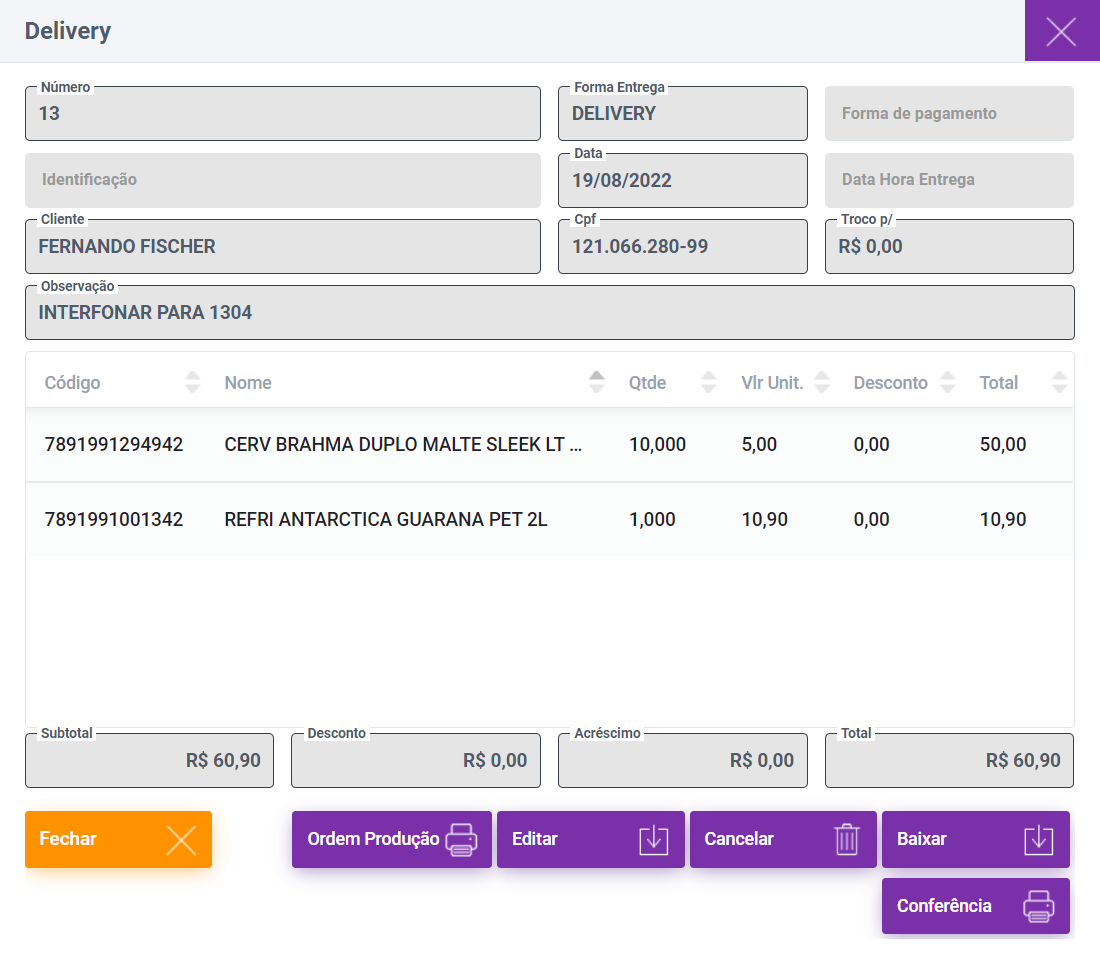Close the Delivery dialog with top X
This screenshot has width=1100, height=964.
[1061, 31]
